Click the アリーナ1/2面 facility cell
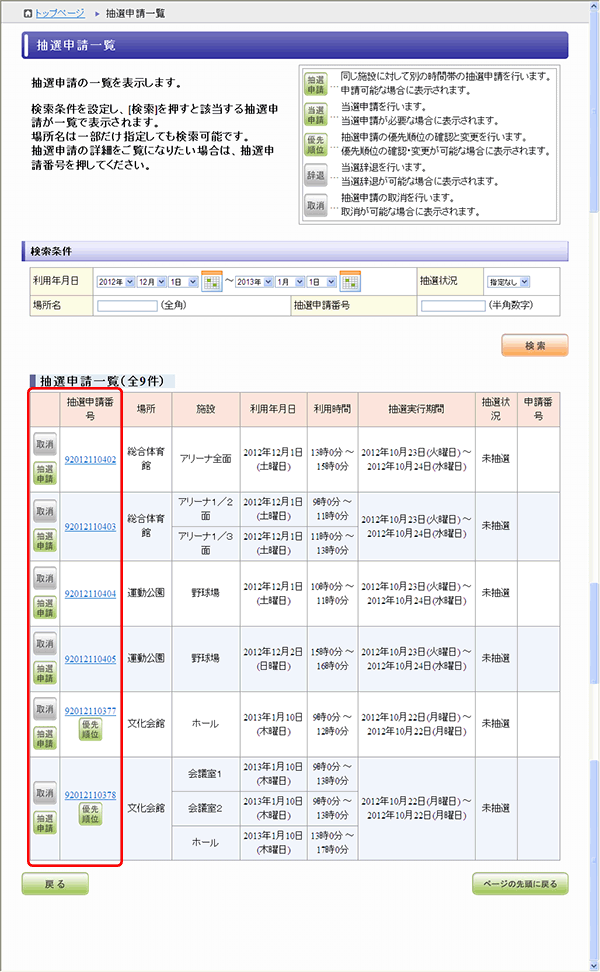Screen dimensions: 600x972 pos(206,509)
